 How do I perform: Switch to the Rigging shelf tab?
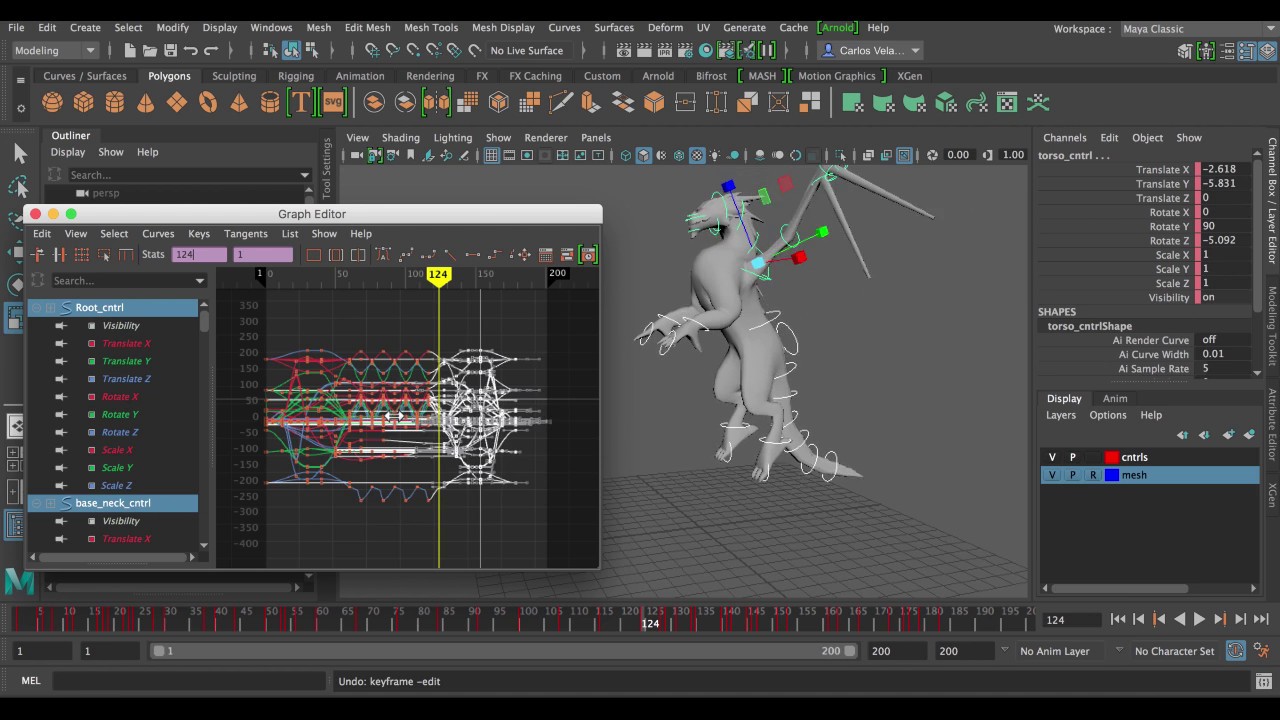click(x=295, y=76)
